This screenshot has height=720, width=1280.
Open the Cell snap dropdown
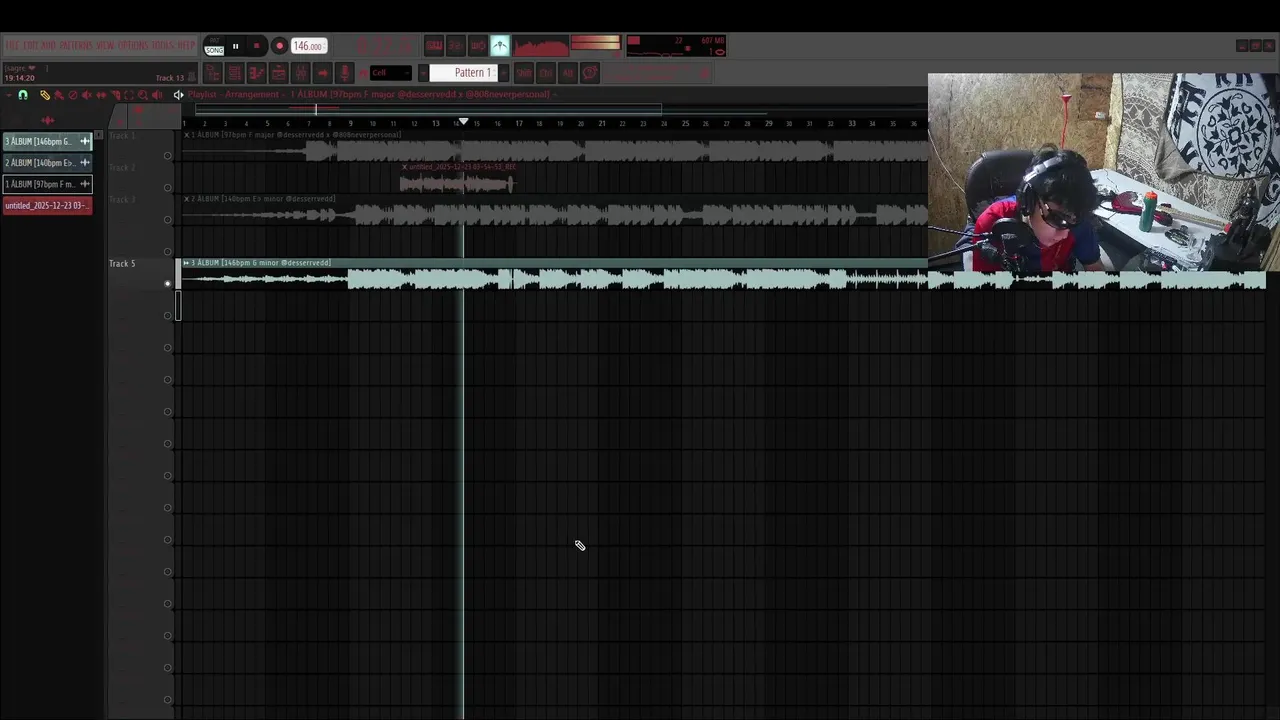coord(390,72)
